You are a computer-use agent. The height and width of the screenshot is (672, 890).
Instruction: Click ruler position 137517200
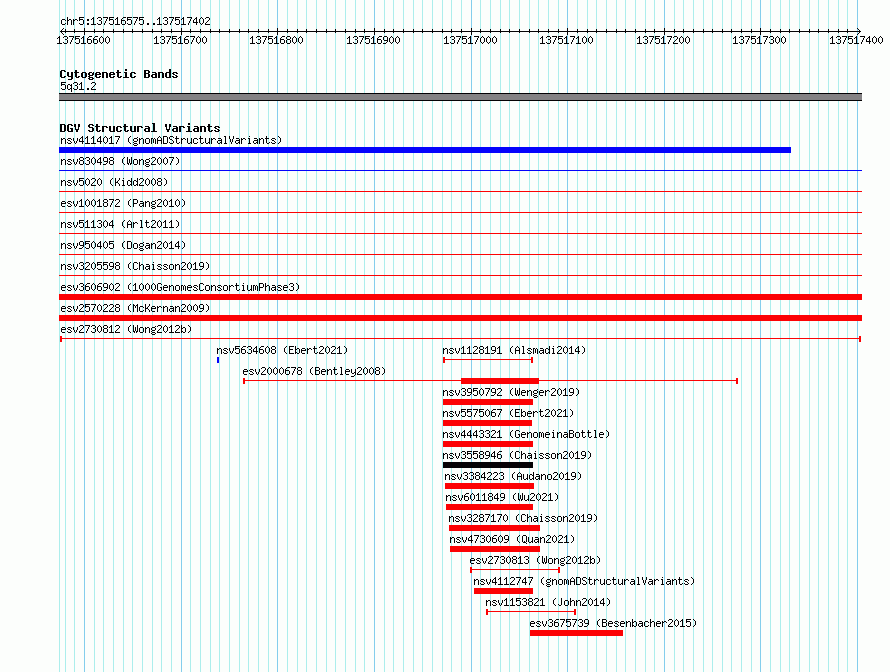point(663,40)
